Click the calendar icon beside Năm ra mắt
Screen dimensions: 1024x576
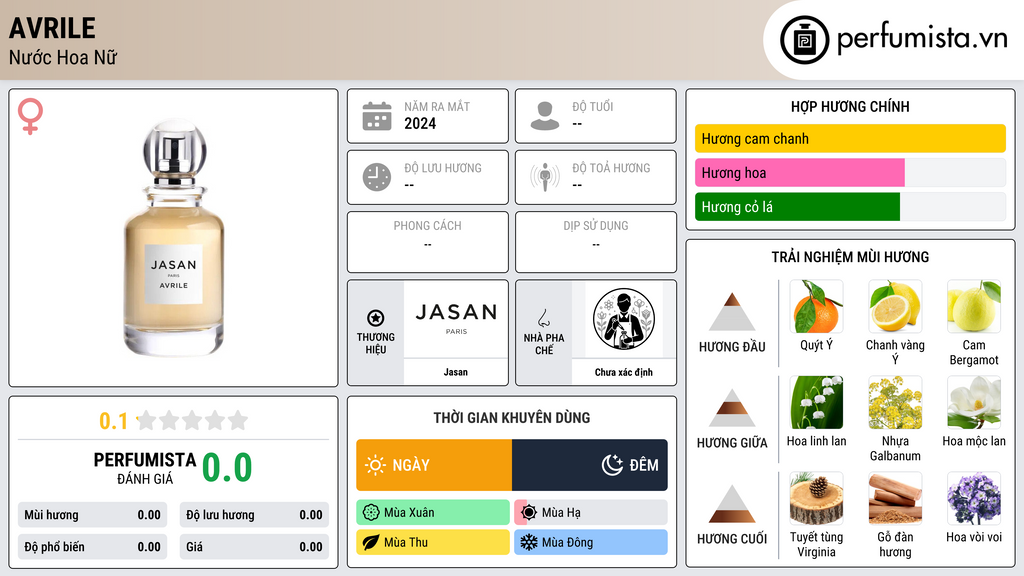click(377, 116)
